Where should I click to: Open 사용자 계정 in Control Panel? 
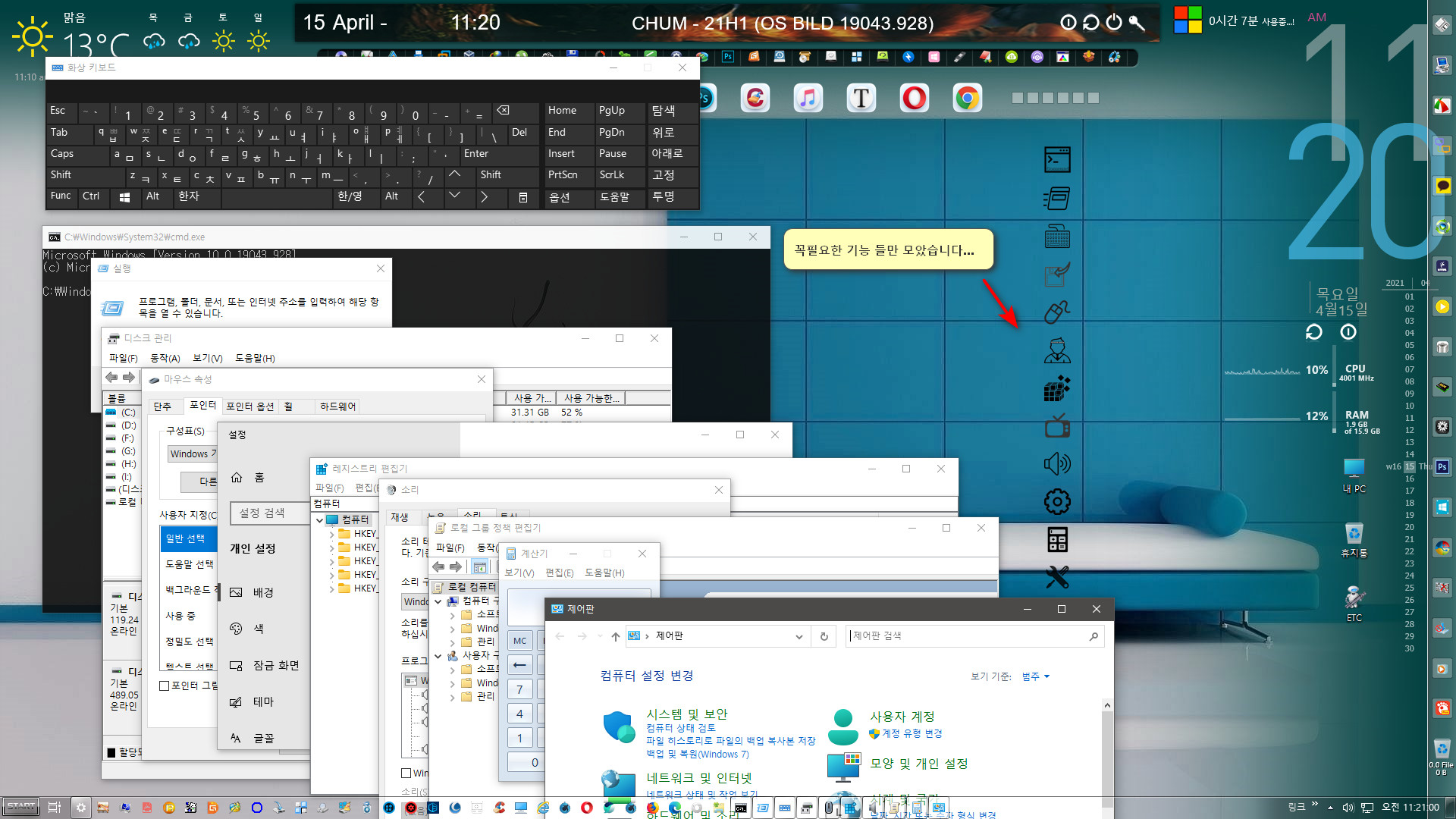(902, 716)
